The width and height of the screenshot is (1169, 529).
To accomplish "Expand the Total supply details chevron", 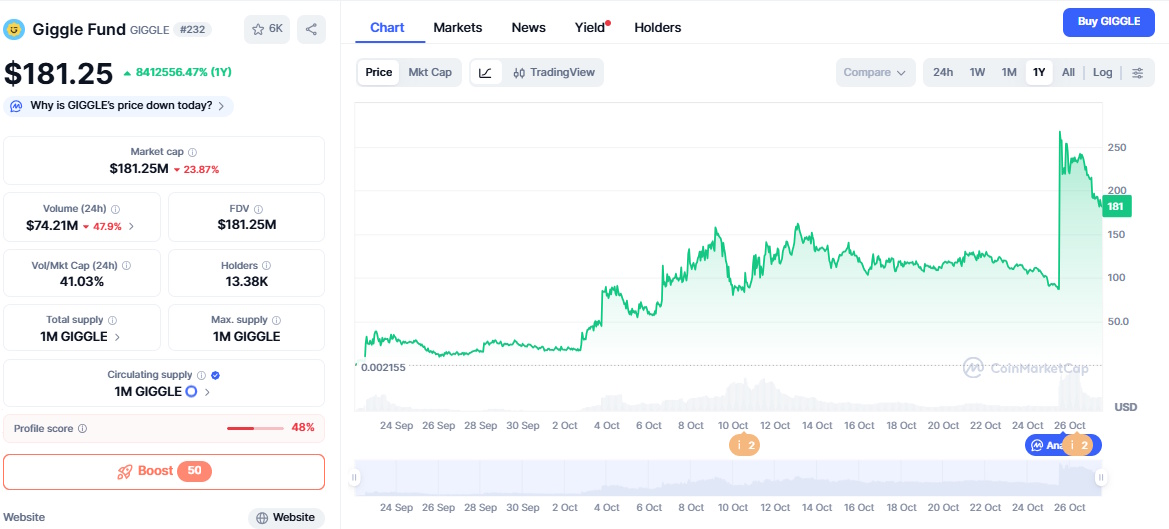I will pos(117,337).
